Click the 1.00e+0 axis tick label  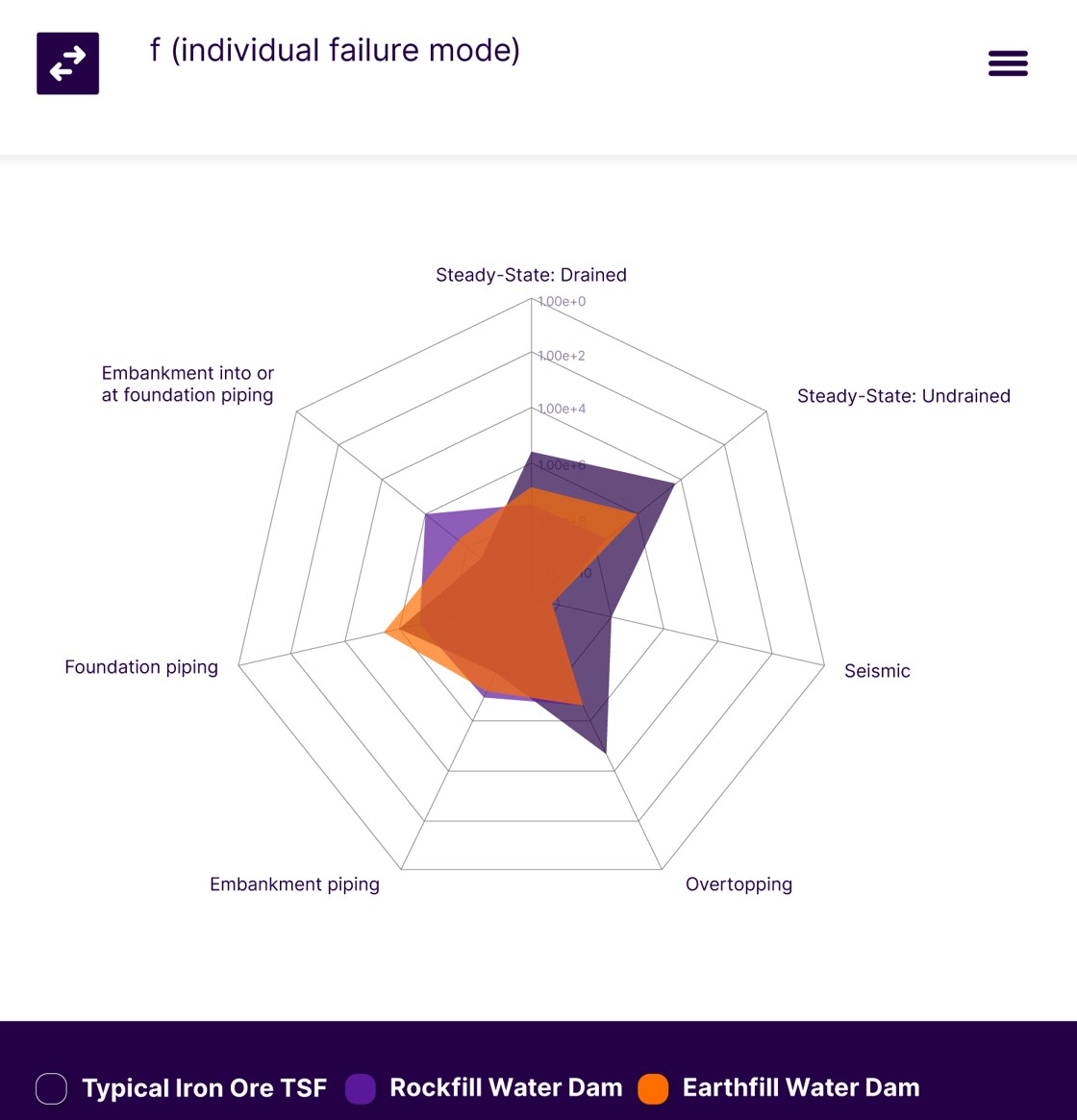[562, 300]
